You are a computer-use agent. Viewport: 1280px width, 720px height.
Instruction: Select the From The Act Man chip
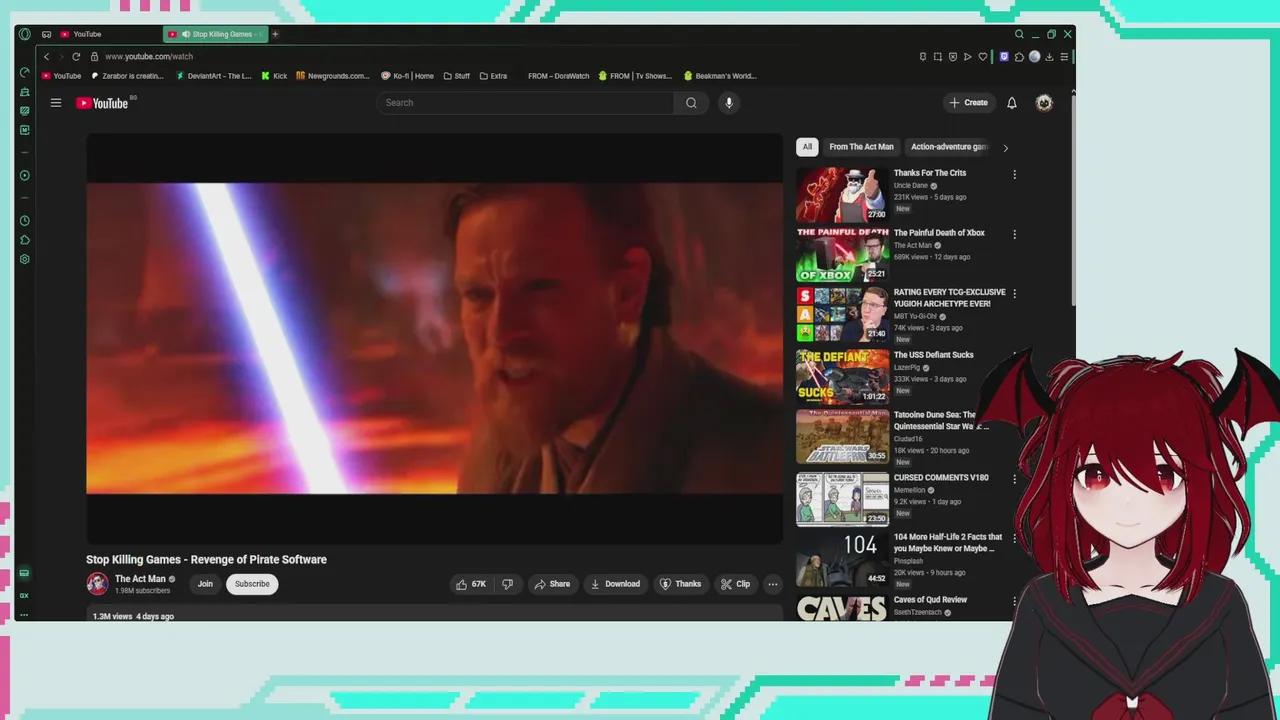pos(861,147)
